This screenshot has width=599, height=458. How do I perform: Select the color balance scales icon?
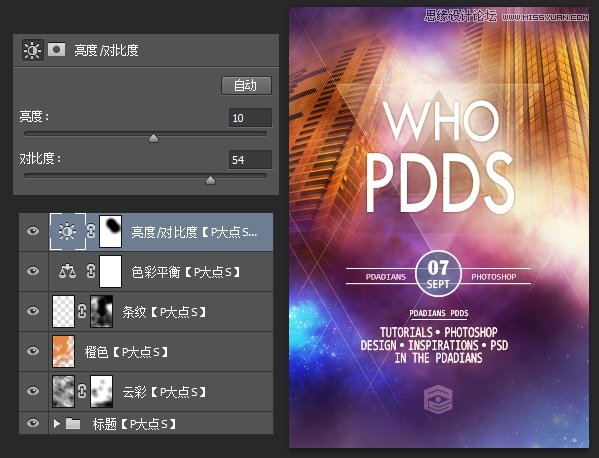click(67, 271)
